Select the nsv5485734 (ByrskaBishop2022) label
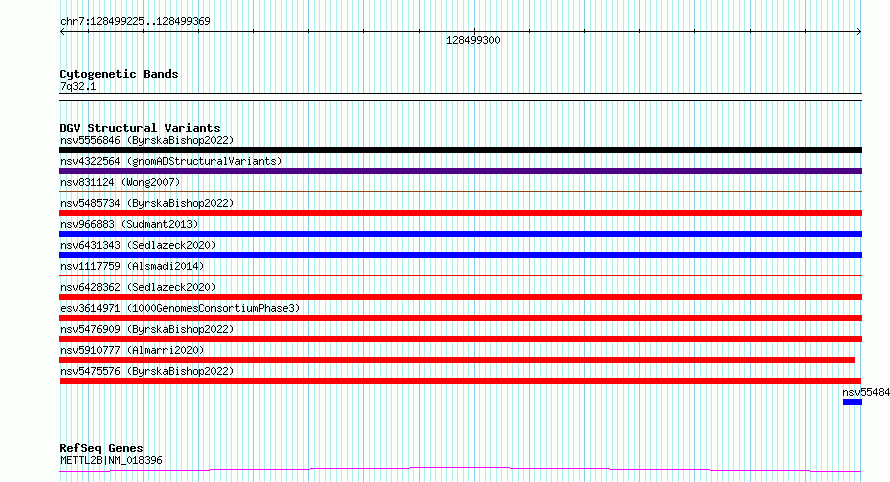This screenshot has width=890, height=482. pyautogui.click(x=147, y=203)
